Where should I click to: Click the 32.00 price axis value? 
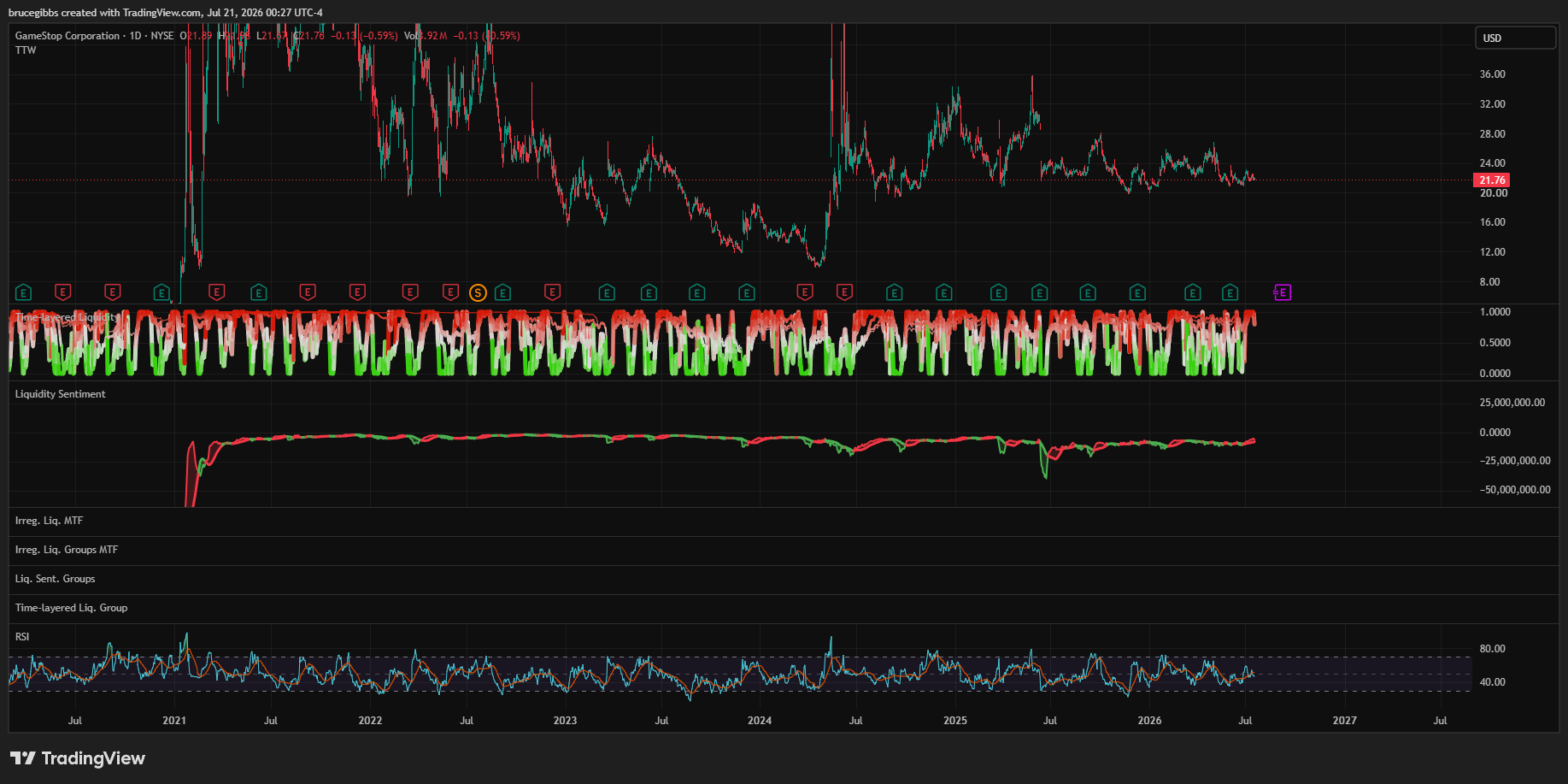[1493, 104]
